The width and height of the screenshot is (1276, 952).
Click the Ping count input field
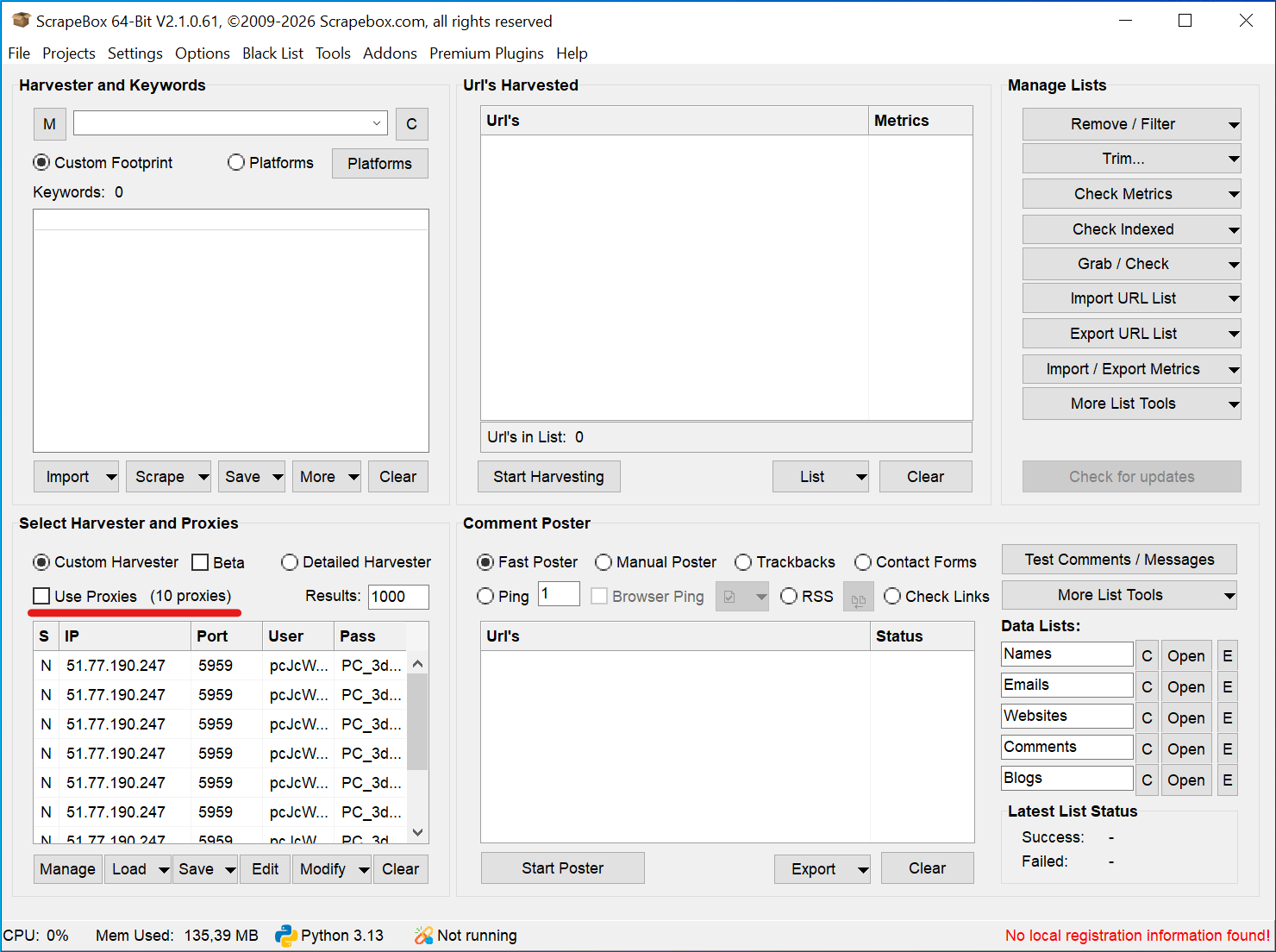coord(559,593)
